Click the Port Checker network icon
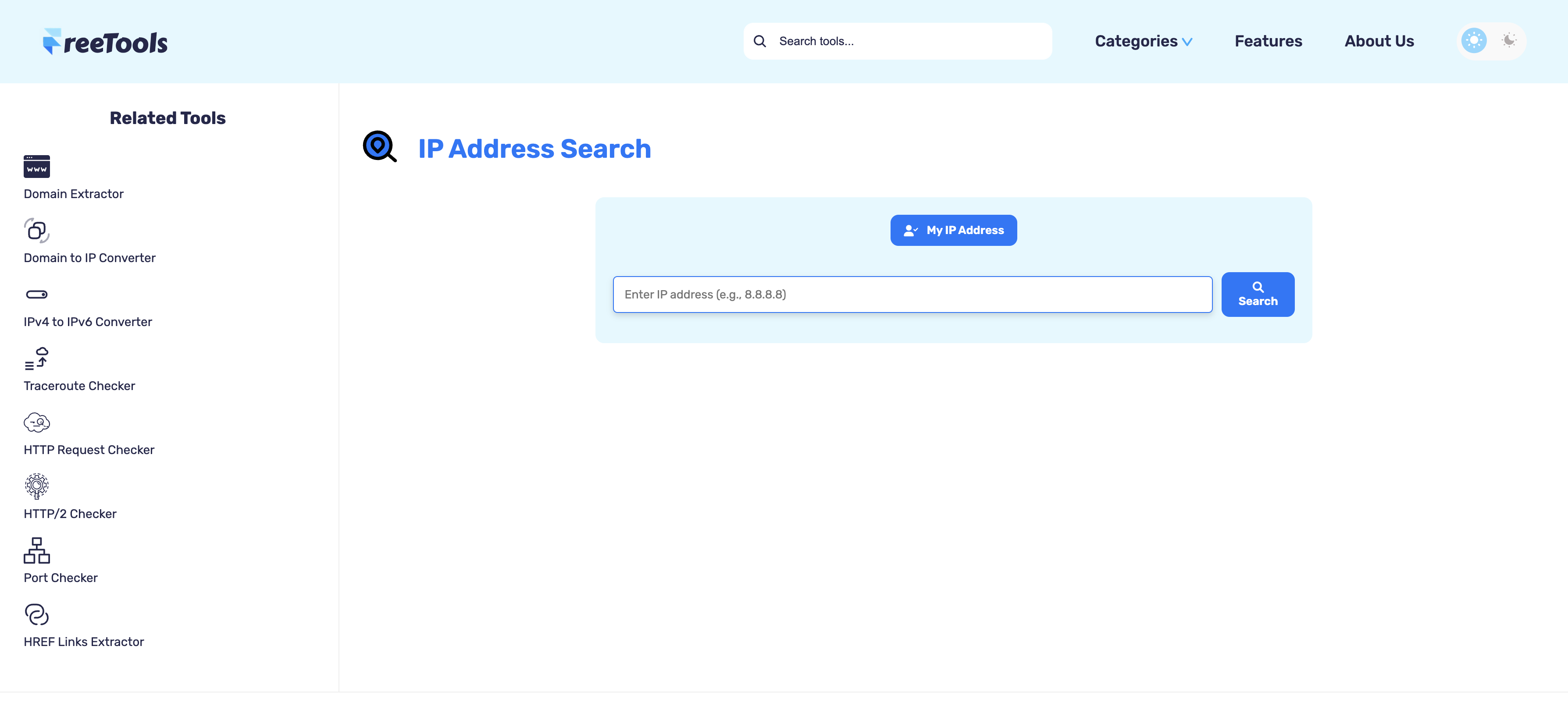Viewport: 1568px width, 703px height. pos(36,550)
